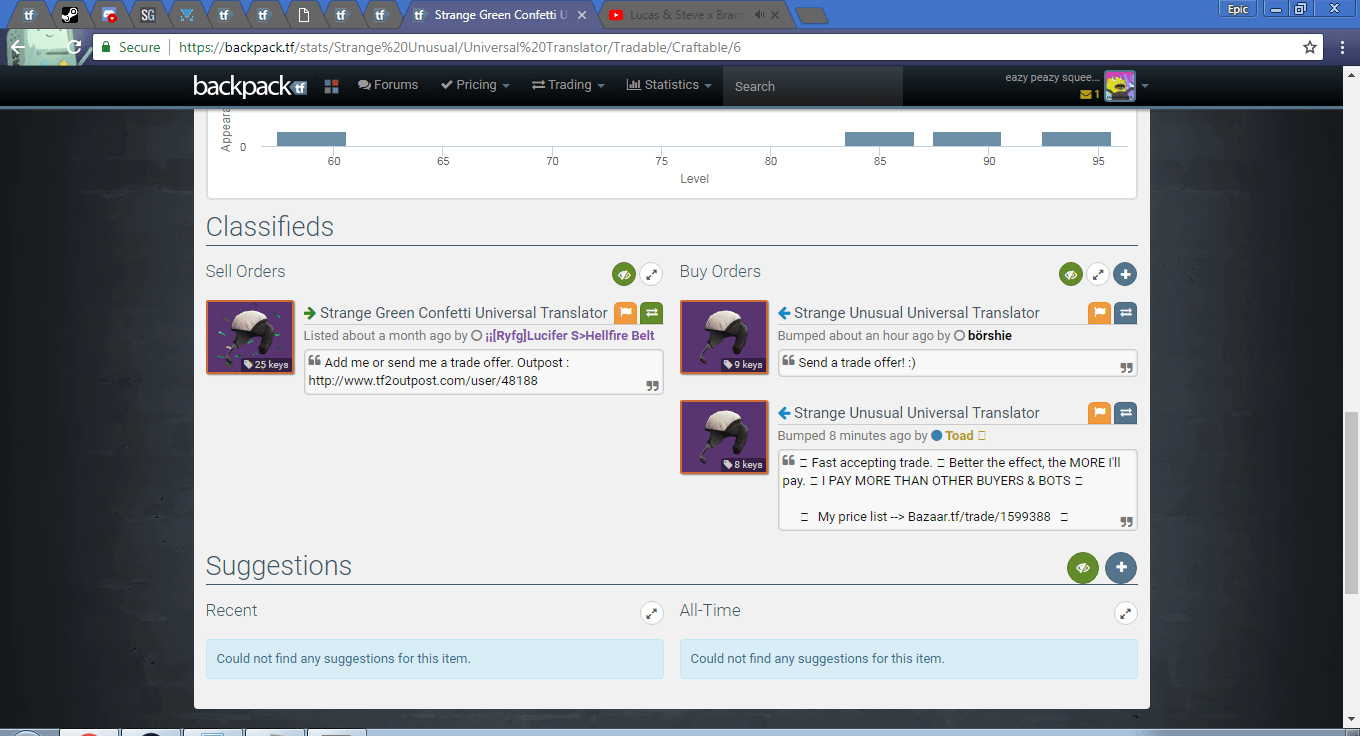1360x736 pixels.
Task: Open buyer börshie's profile
Action: click(x=990, y=336)
